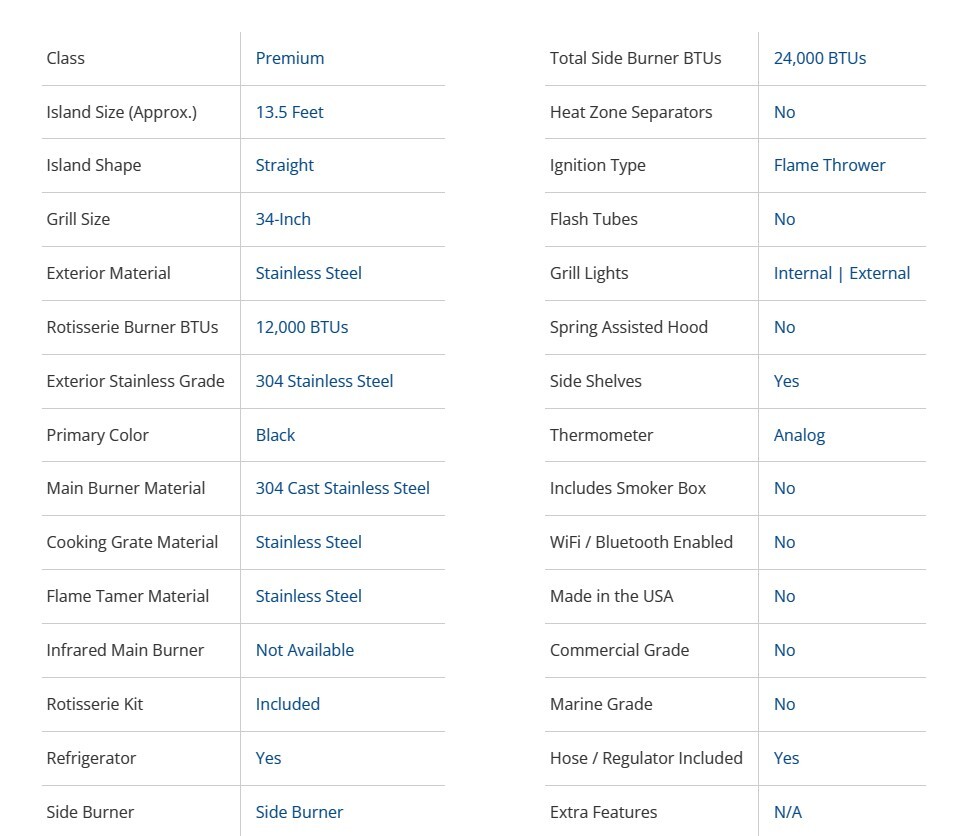Click the Side Burner value link
The image size is (977, 836).
coord(299,812)
